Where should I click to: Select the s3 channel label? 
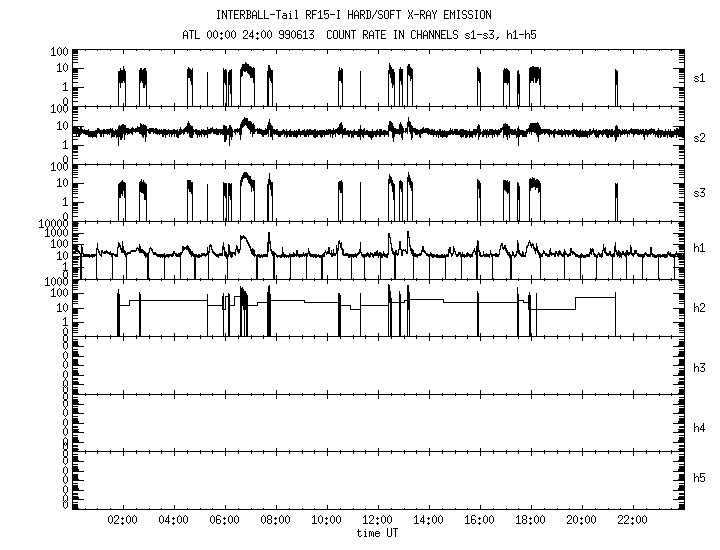point(700,192)
